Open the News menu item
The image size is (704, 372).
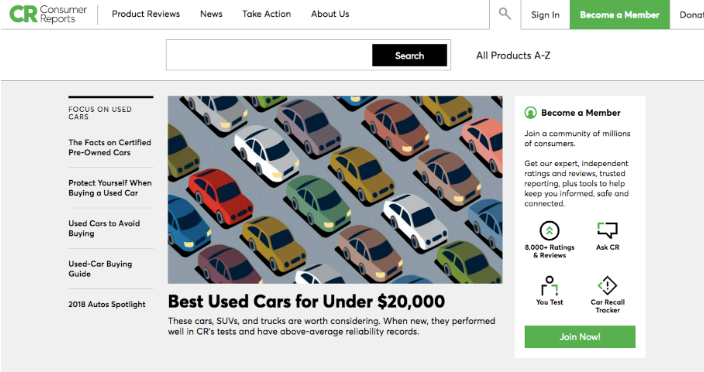click(x=211, y=14)
